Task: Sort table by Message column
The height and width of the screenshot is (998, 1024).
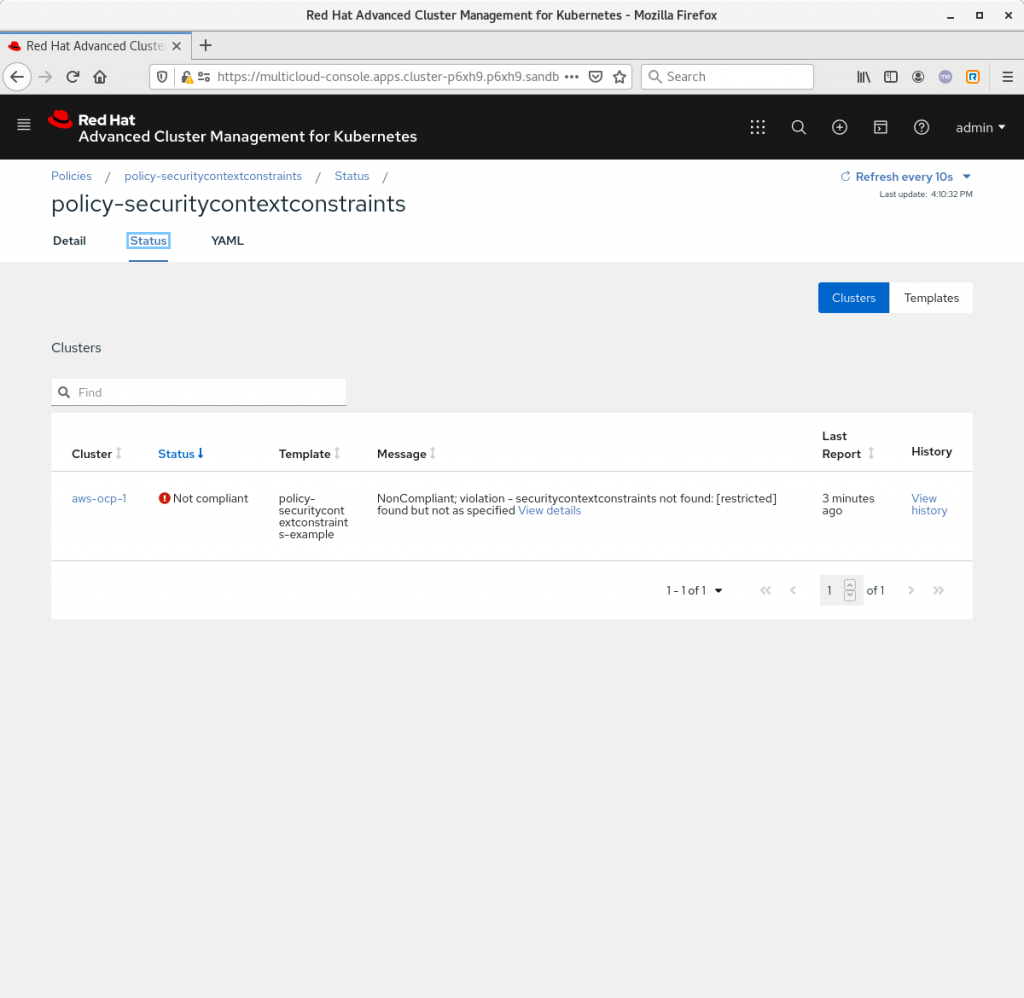Action: tap(406, 454)
